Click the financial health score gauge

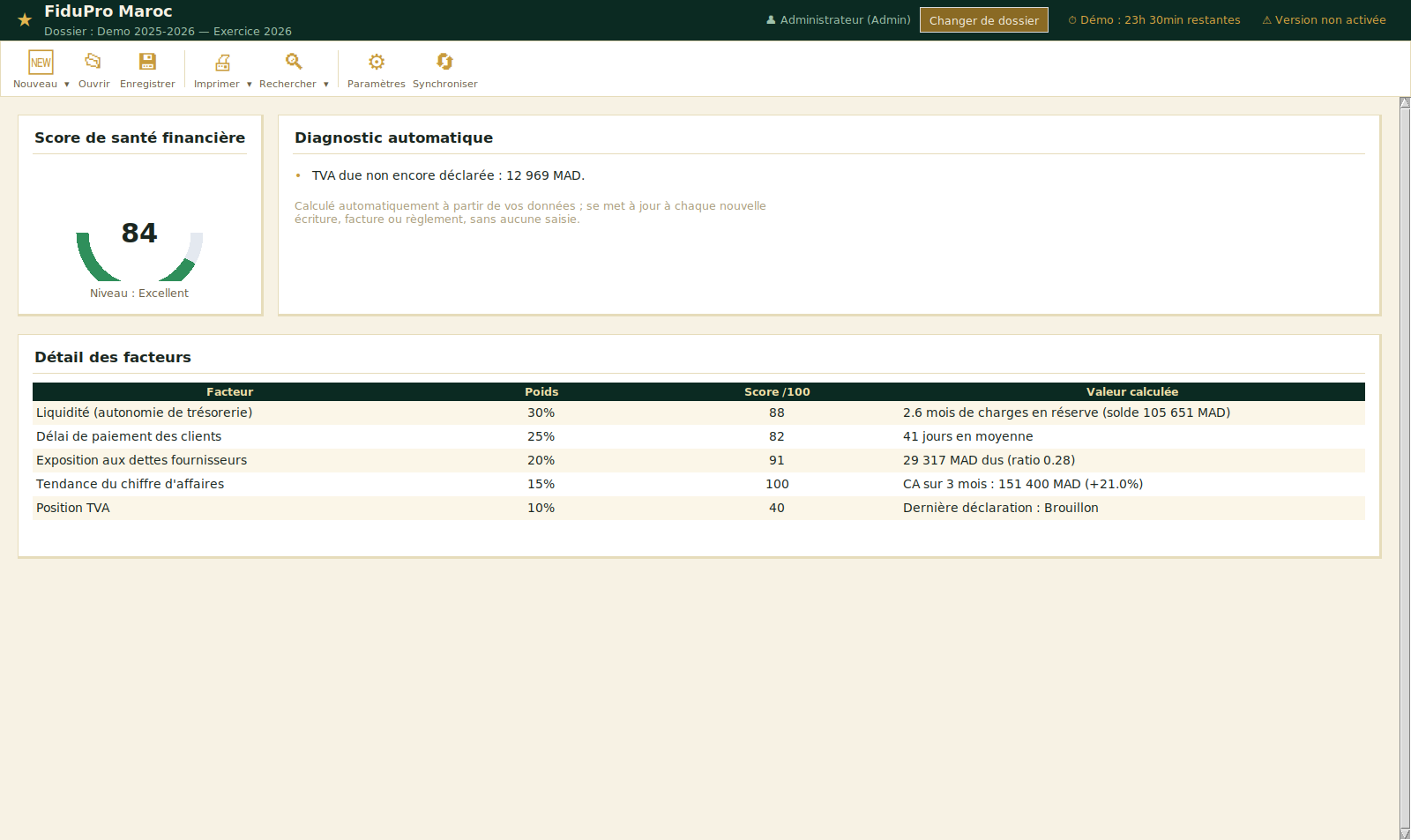[x=139, y=251]
